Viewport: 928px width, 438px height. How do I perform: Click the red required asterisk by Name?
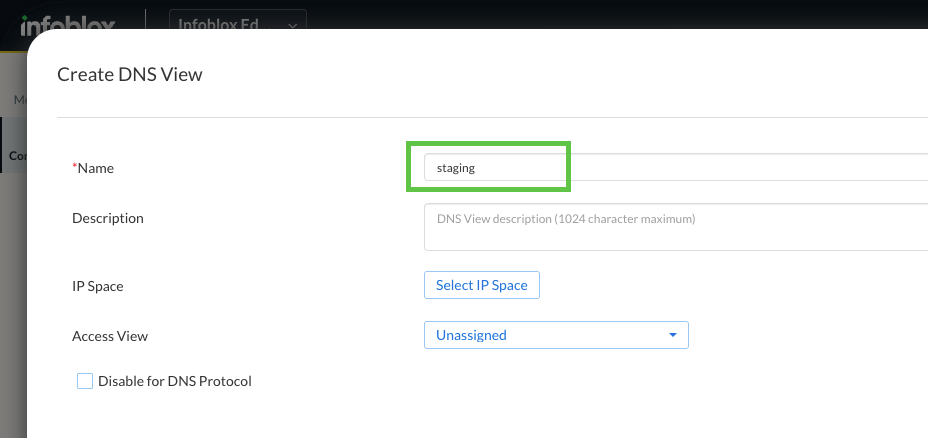coord(75,168)
